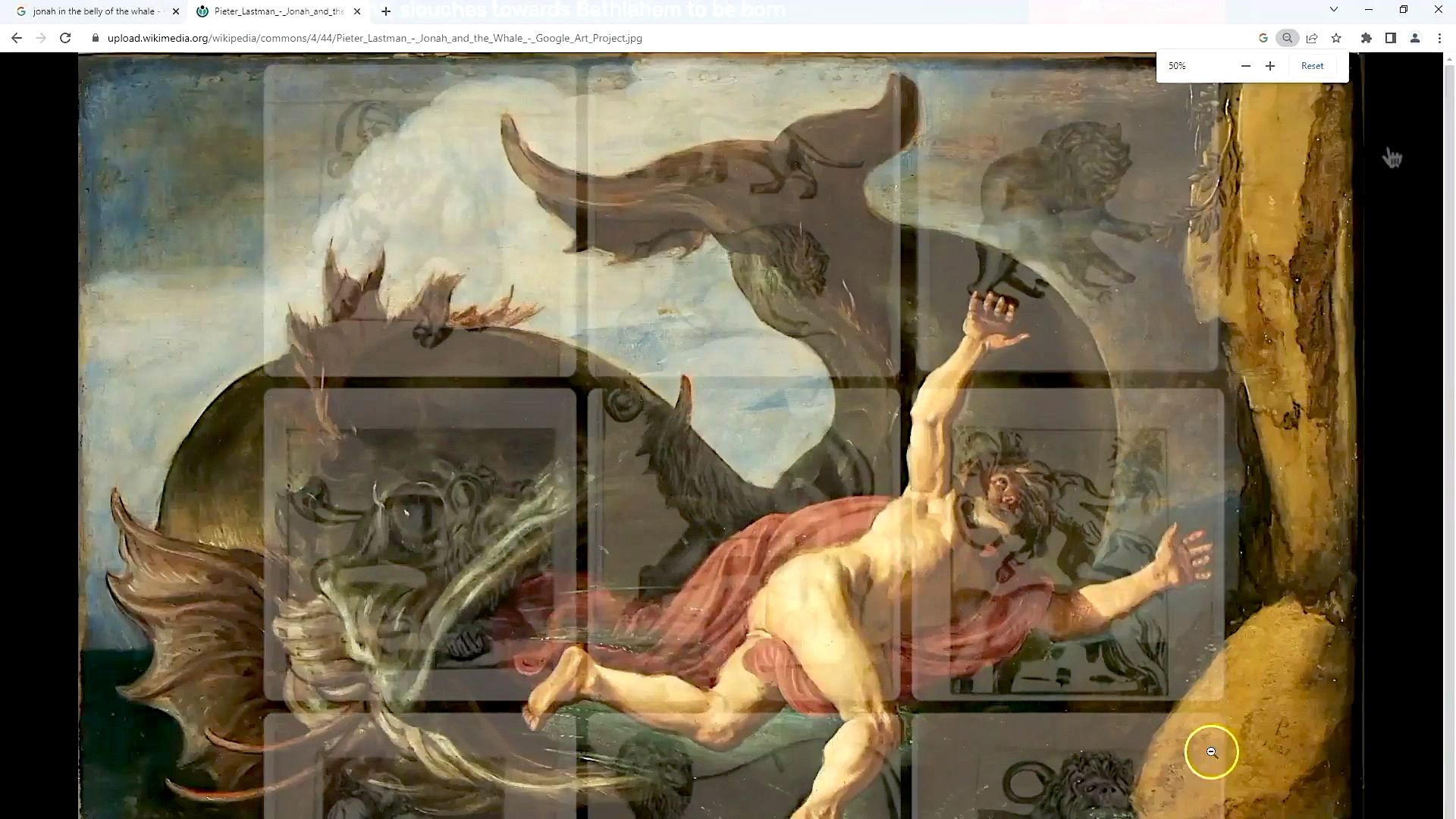View site information via lock icon

click(96, 38)
